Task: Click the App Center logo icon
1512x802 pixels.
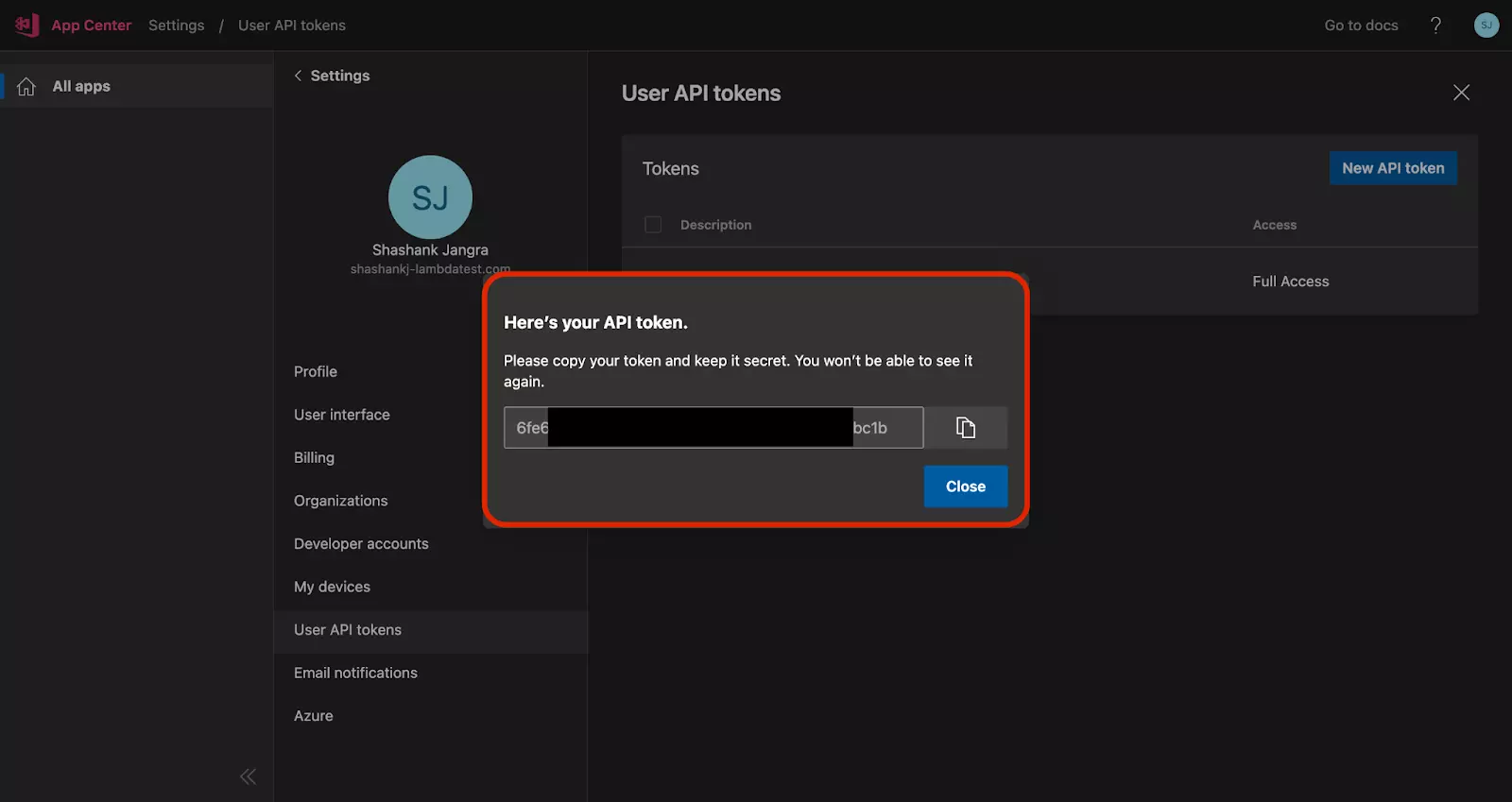Action: (26, 26)
